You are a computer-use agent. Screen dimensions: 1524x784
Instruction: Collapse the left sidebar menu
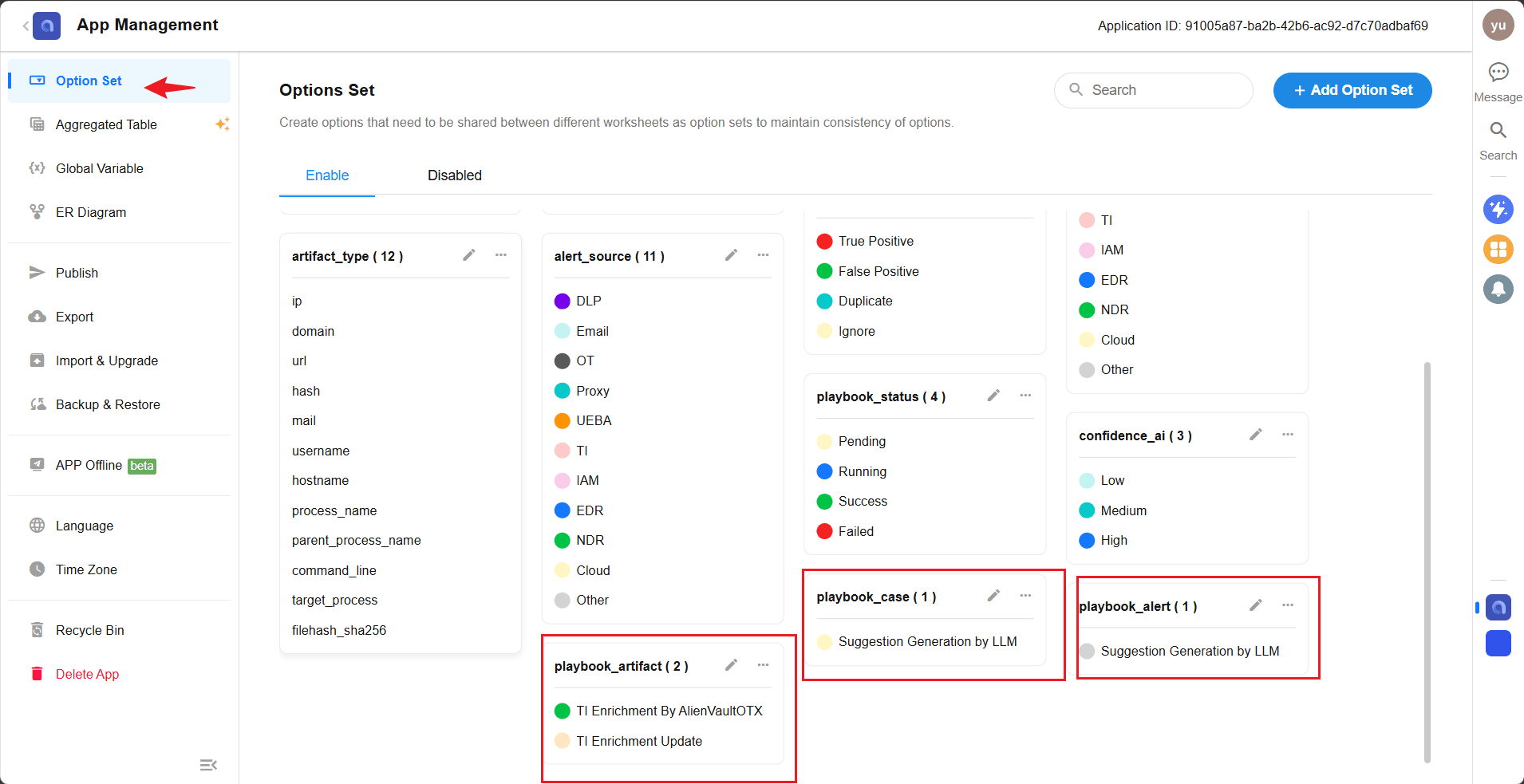208,765
